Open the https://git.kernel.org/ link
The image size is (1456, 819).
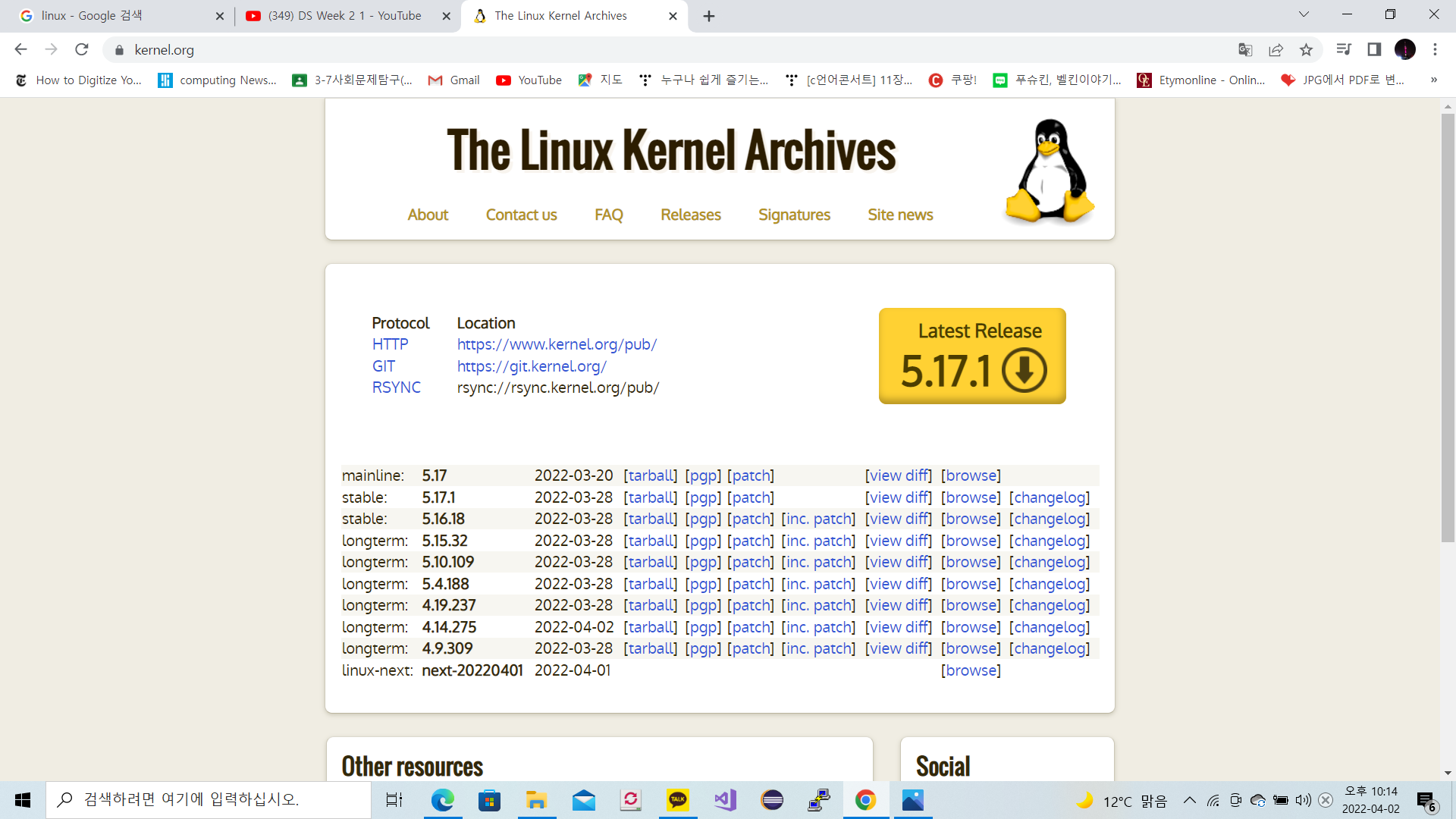[x=532, y=366]
